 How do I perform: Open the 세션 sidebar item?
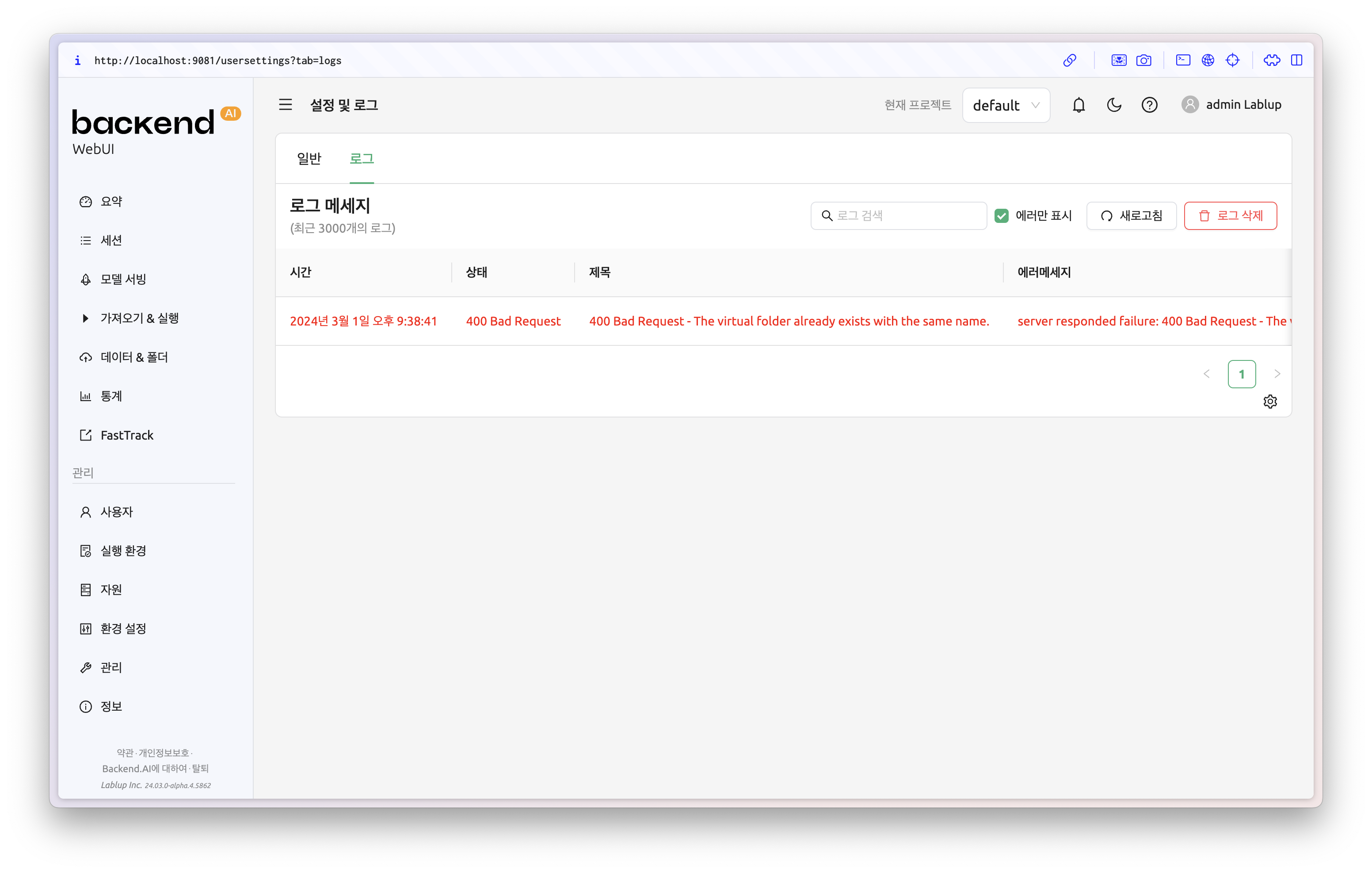111,241
